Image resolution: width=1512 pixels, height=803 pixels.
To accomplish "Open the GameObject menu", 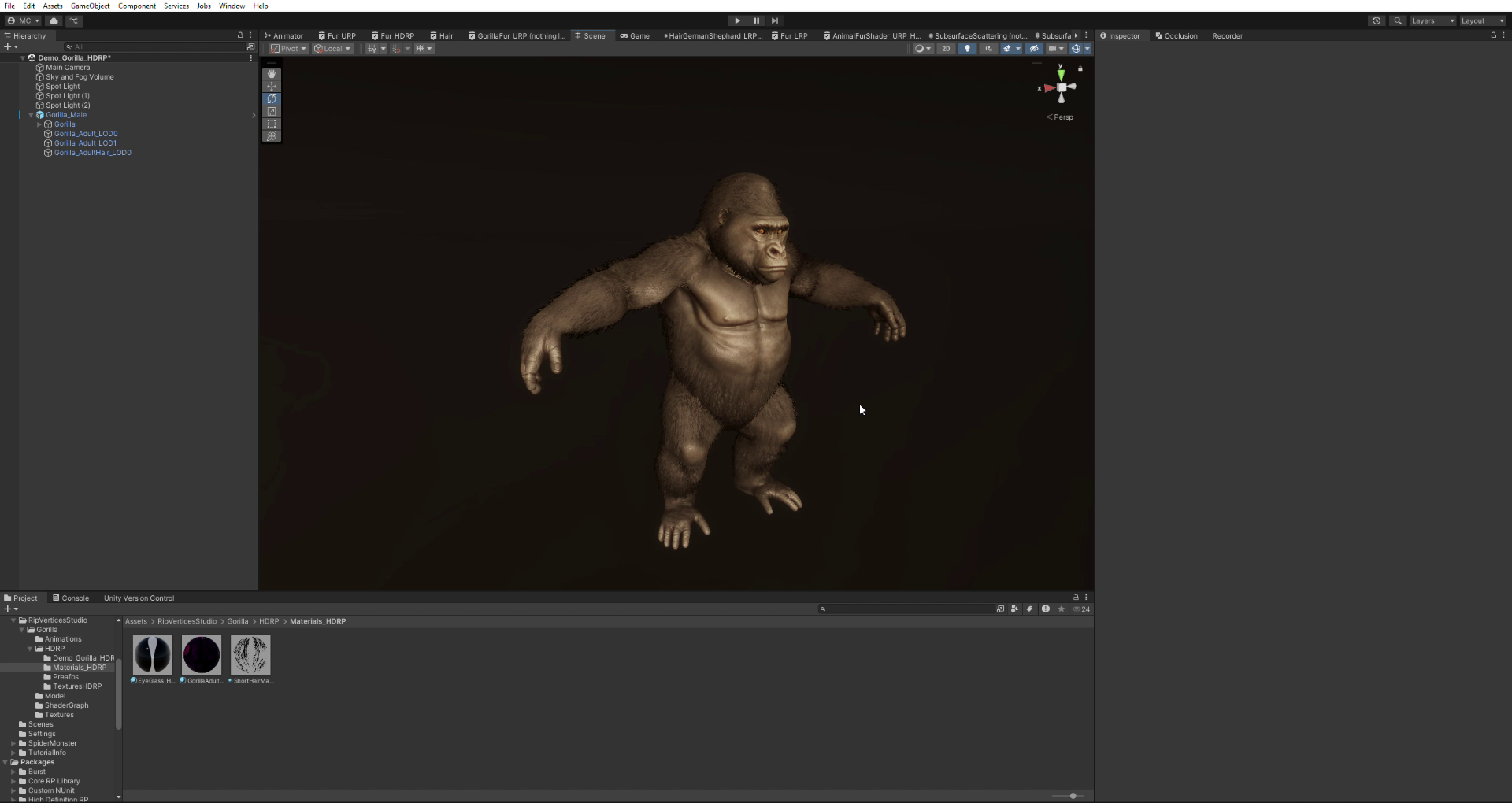I will tap(90, 6).
